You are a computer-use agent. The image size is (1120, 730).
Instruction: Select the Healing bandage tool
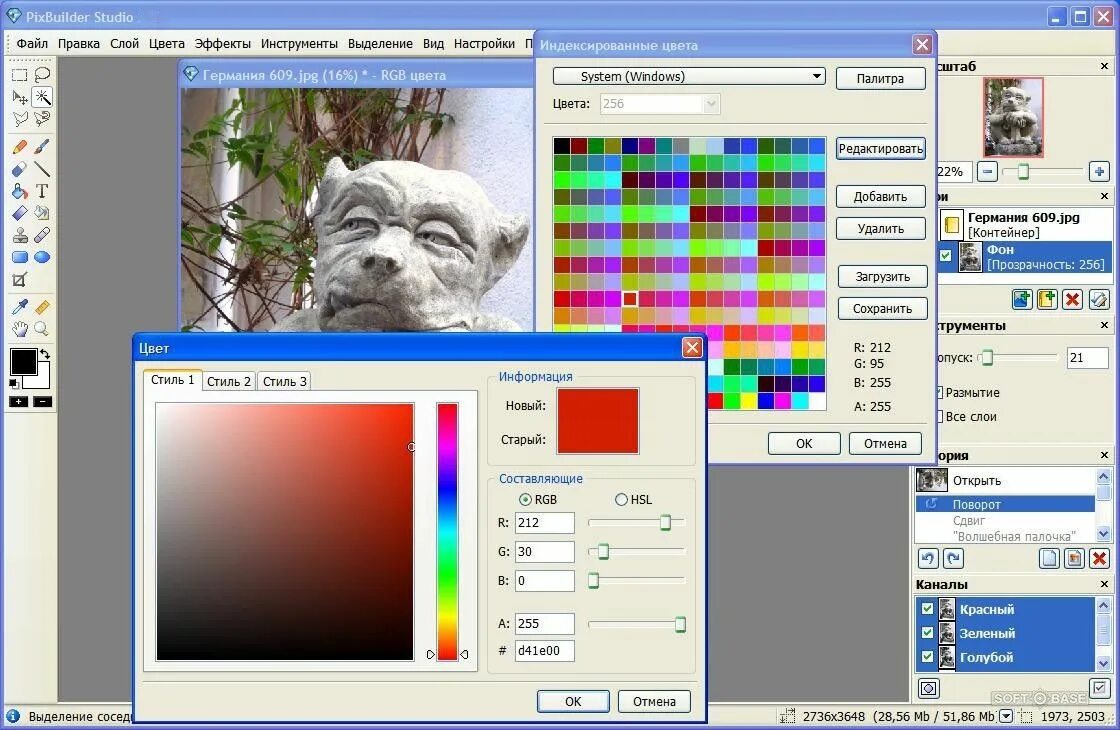(x=42, y=235)
